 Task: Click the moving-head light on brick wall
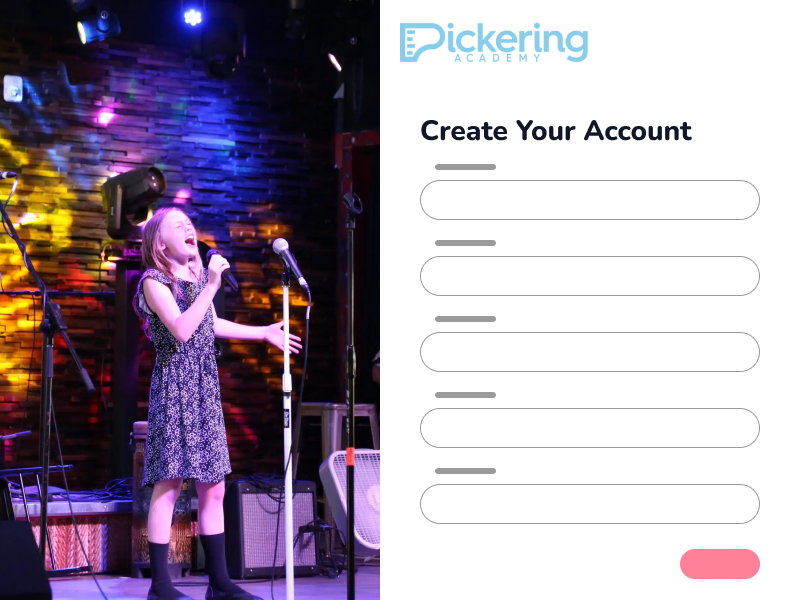pyautogui.click(x=133, y=200)
